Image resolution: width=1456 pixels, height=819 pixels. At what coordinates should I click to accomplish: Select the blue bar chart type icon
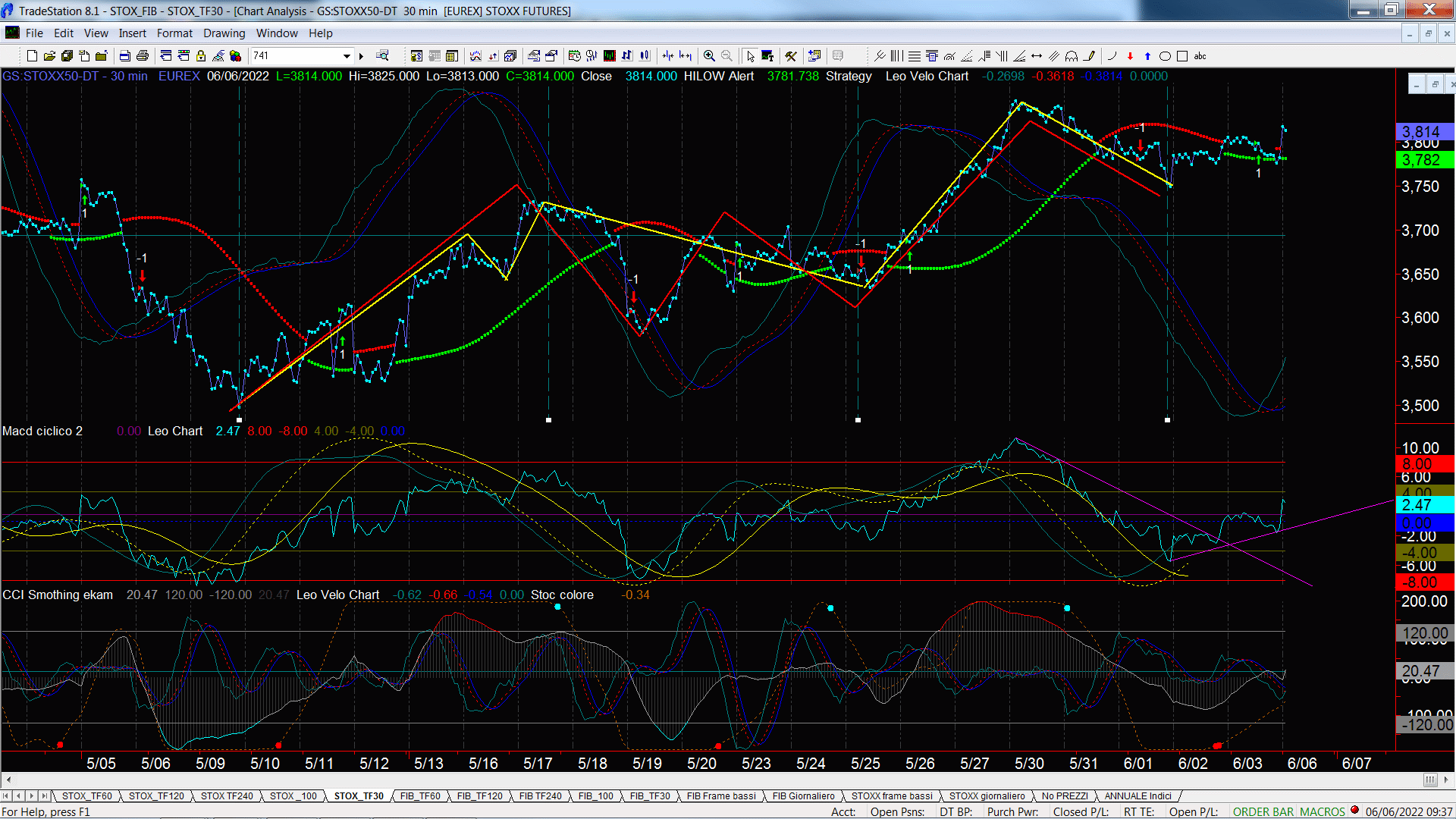click(x=626, y=56)
